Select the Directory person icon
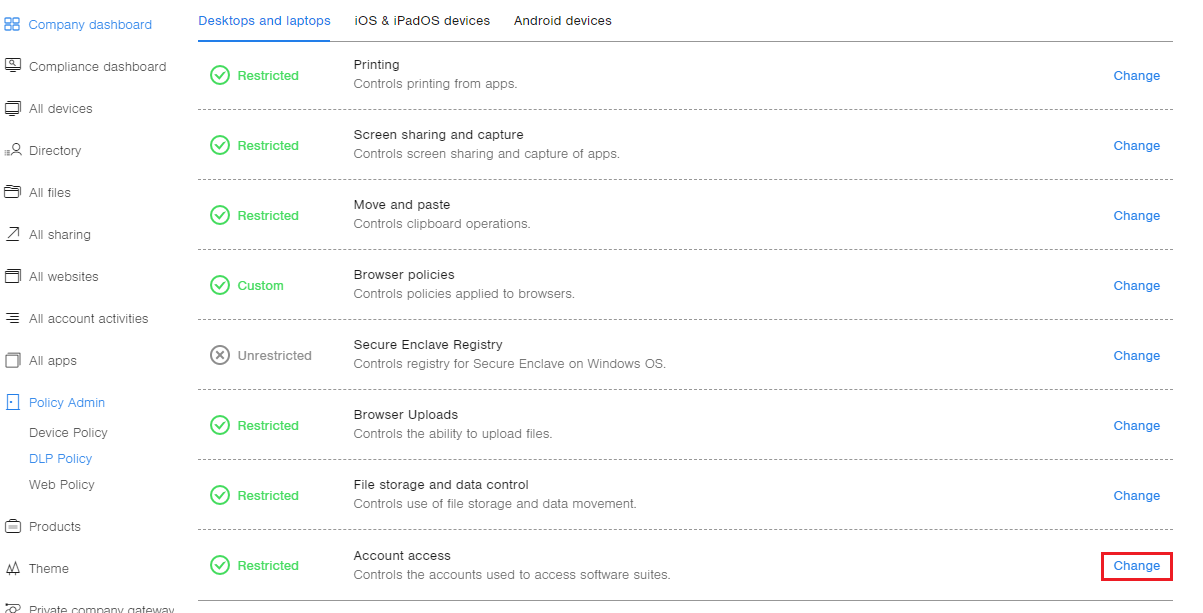The image size is (1203, 613). pyautogui.click(x=12, y=150)
